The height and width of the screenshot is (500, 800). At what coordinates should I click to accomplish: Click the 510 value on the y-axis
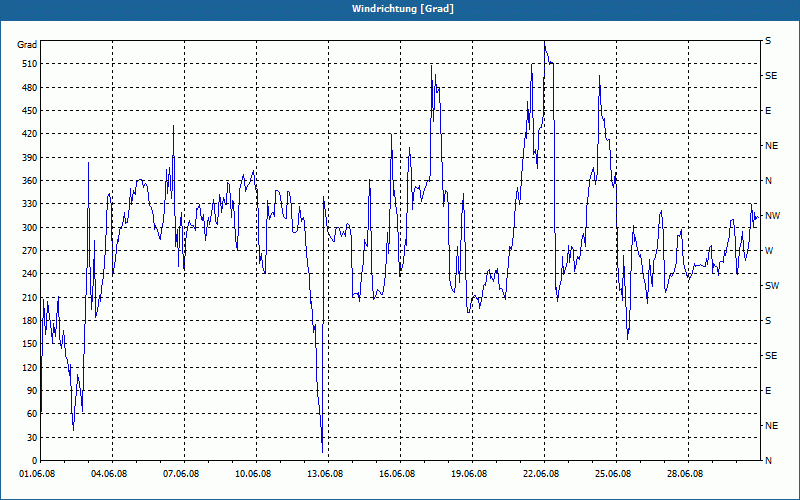[30, 64]
